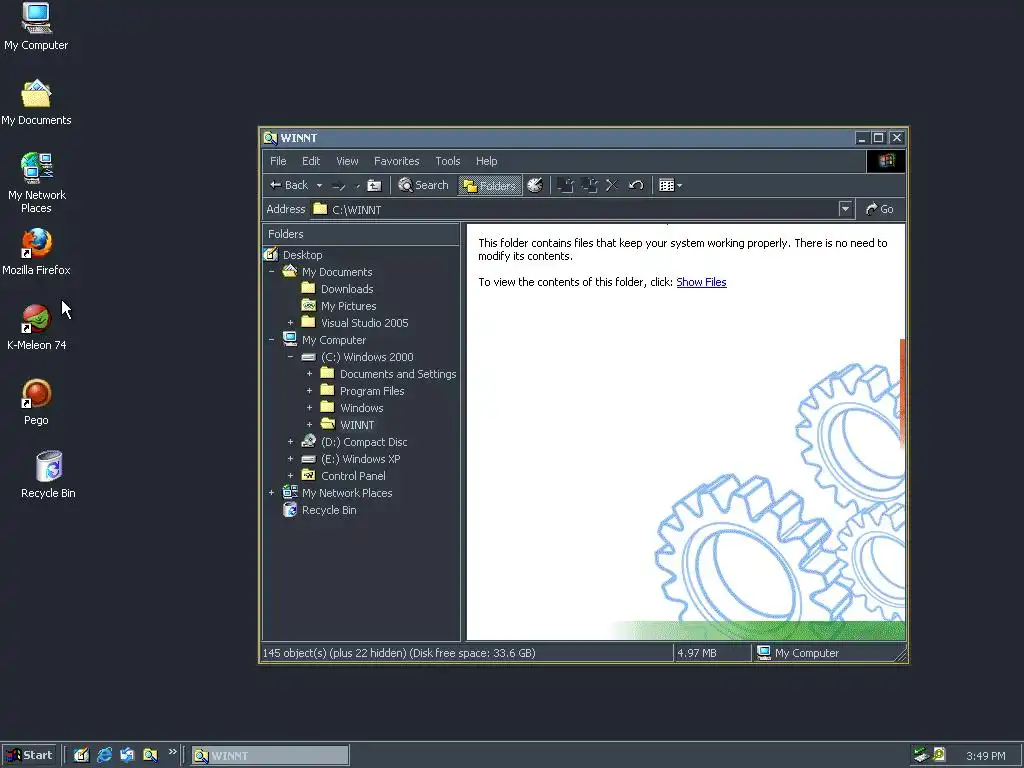Click the Delete X toolbar icon
Image resolution: width=1024 pixels, height=768 pixels.
click(x=612, y=185)
